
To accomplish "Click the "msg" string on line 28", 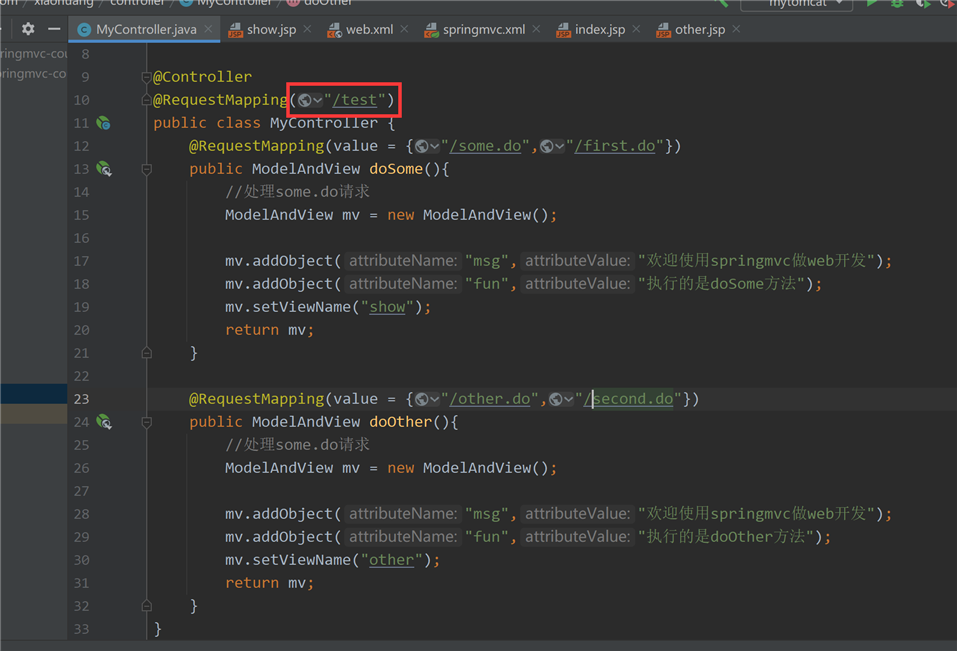I will tap(486, 514).
